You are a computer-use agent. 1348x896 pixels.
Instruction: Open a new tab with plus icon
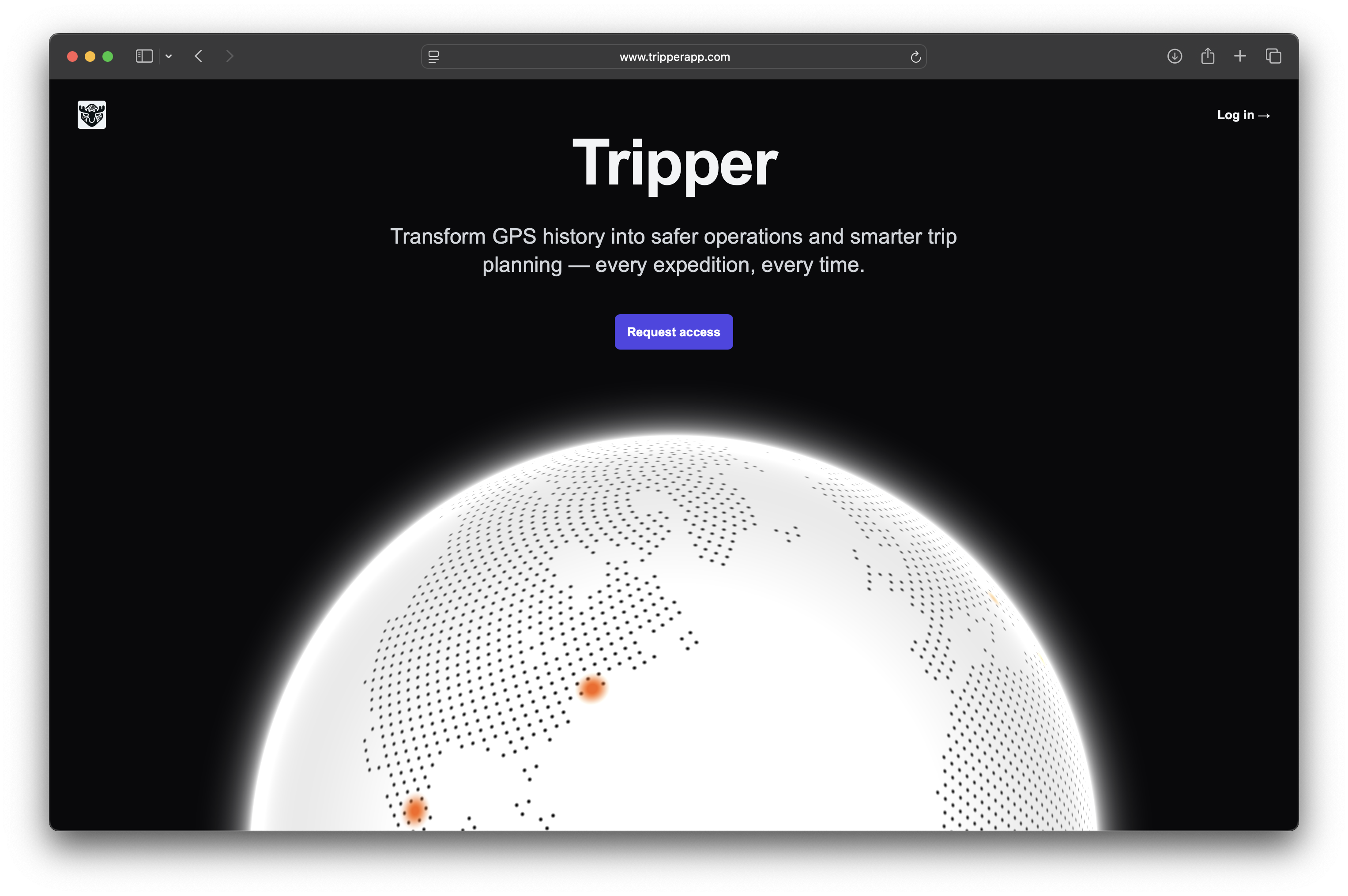1239,56
